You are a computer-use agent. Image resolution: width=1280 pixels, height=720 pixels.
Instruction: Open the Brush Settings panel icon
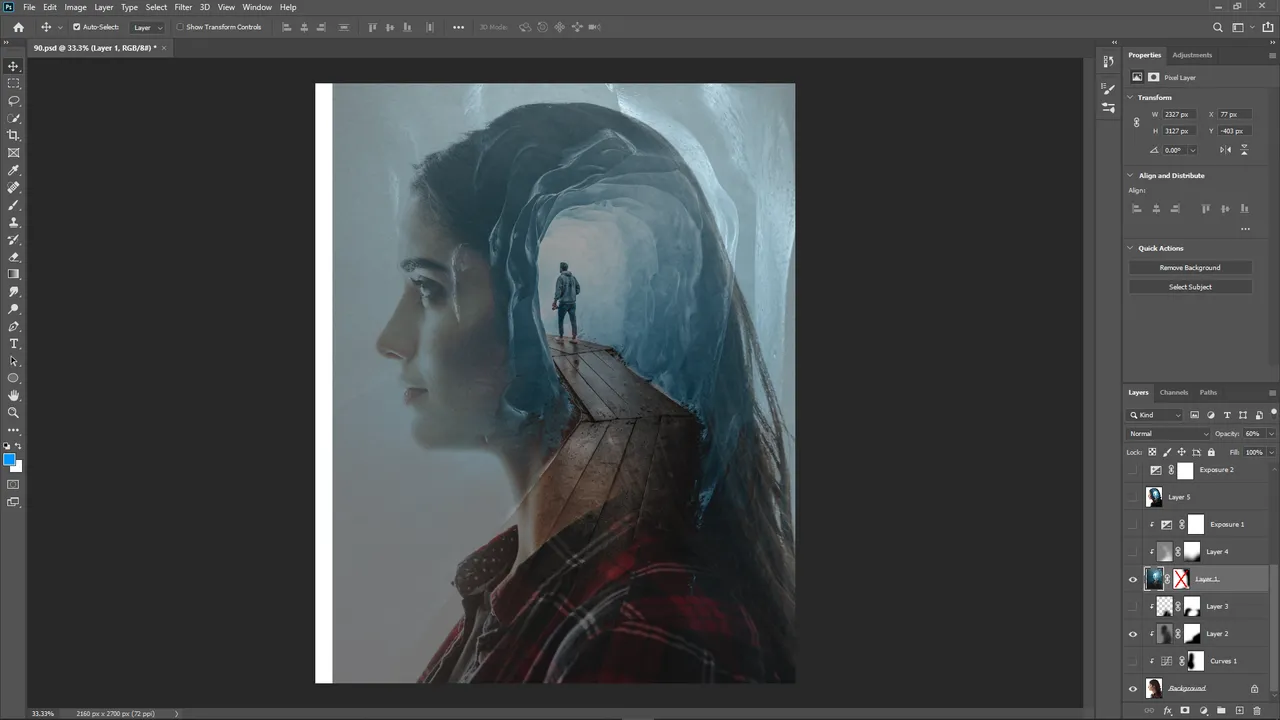[1108, 89]
